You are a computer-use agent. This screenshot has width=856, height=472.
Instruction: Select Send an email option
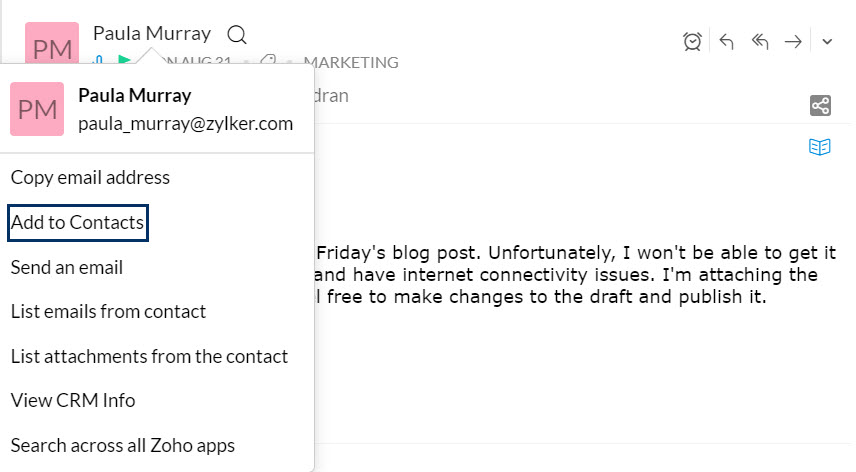(67, 267)
